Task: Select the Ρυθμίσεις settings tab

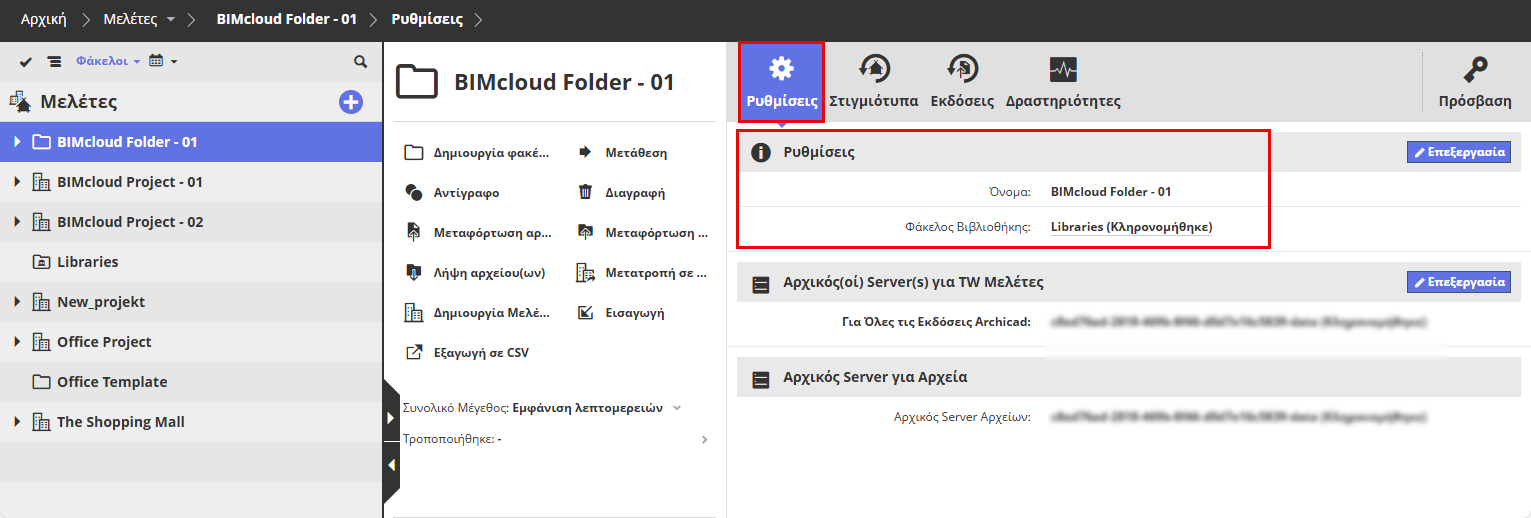Action: click(x=781, y=82)
